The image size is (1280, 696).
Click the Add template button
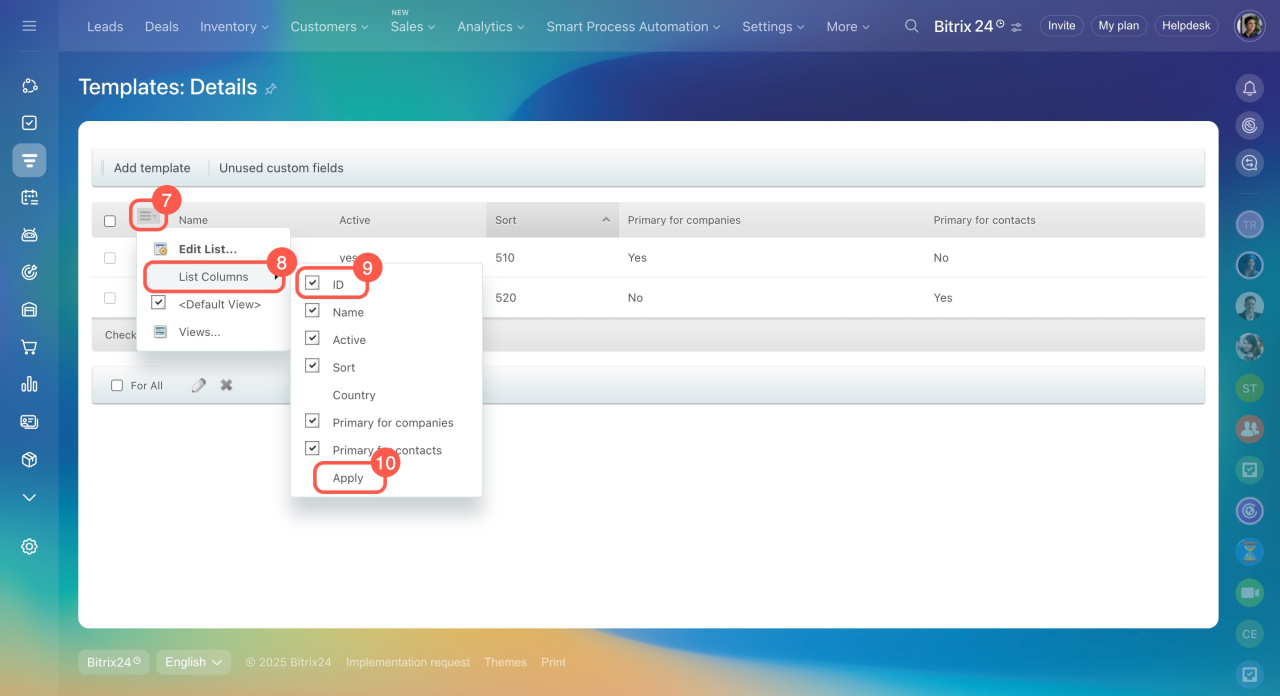click(x=152, y=168)
